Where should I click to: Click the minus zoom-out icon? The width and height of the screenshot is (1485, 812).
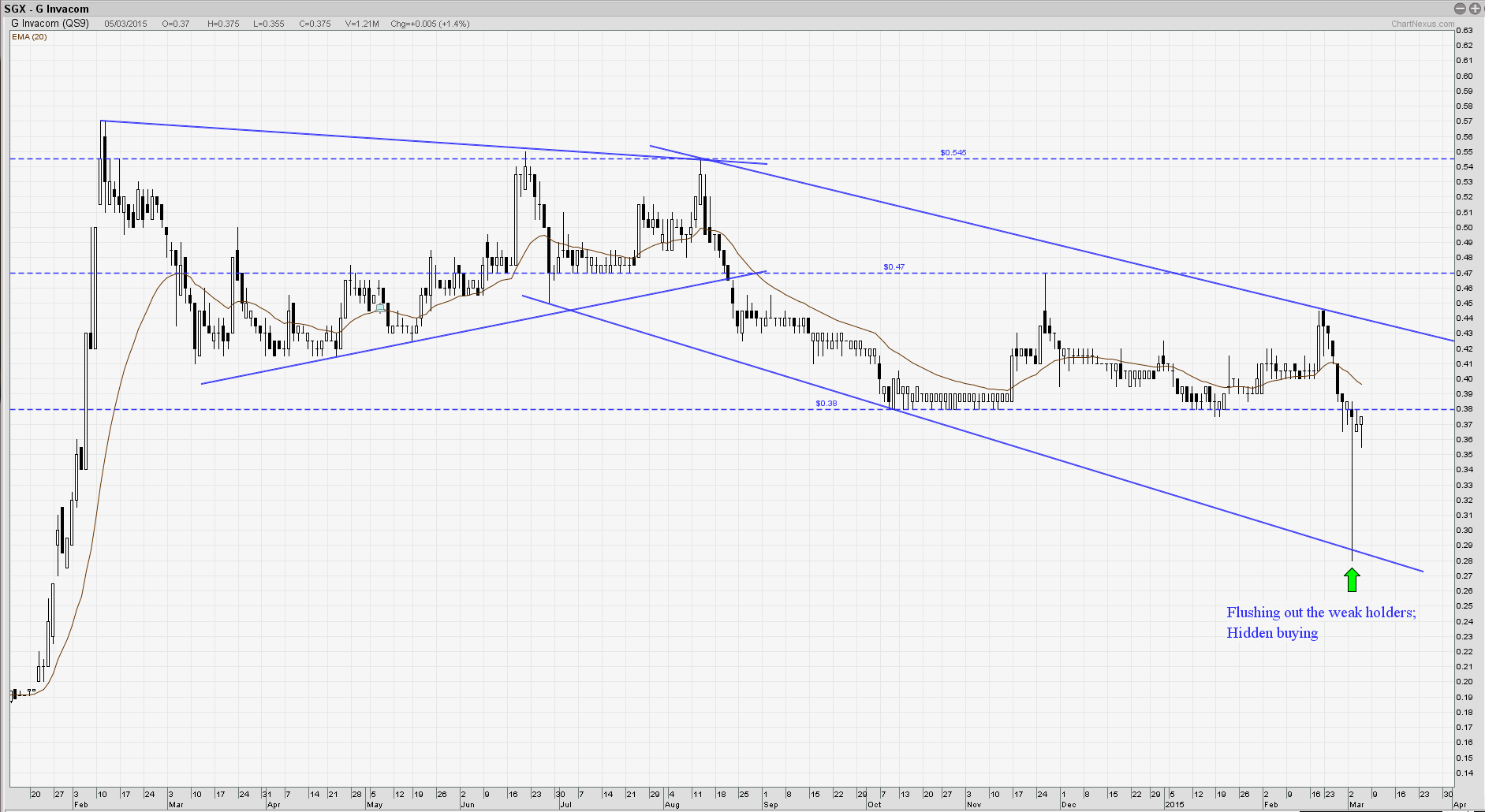[x=1460, y=9]
